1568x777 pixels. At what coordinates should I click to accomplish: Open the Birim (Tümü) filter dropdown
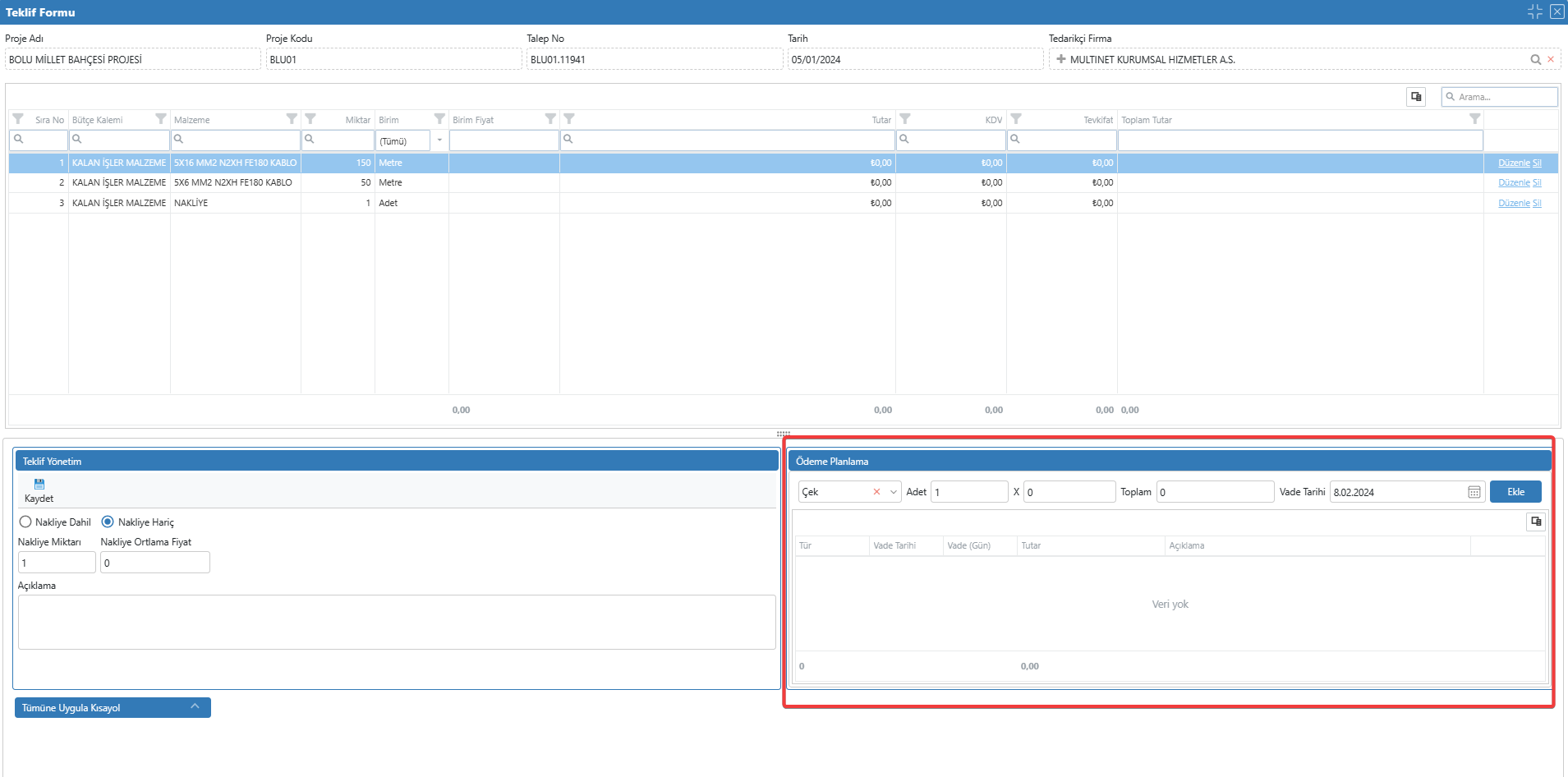(439, 140)
